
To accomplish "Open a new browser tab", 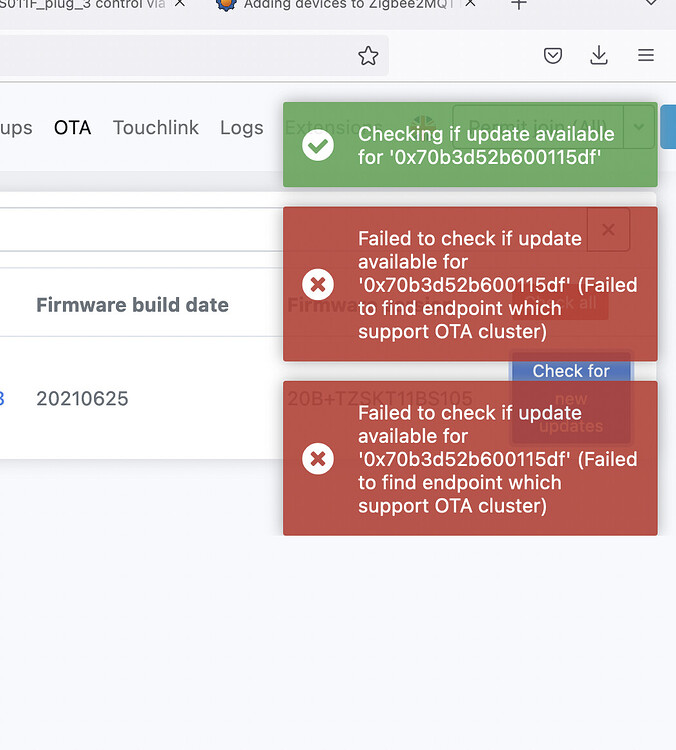I will [x=519, y=4].
